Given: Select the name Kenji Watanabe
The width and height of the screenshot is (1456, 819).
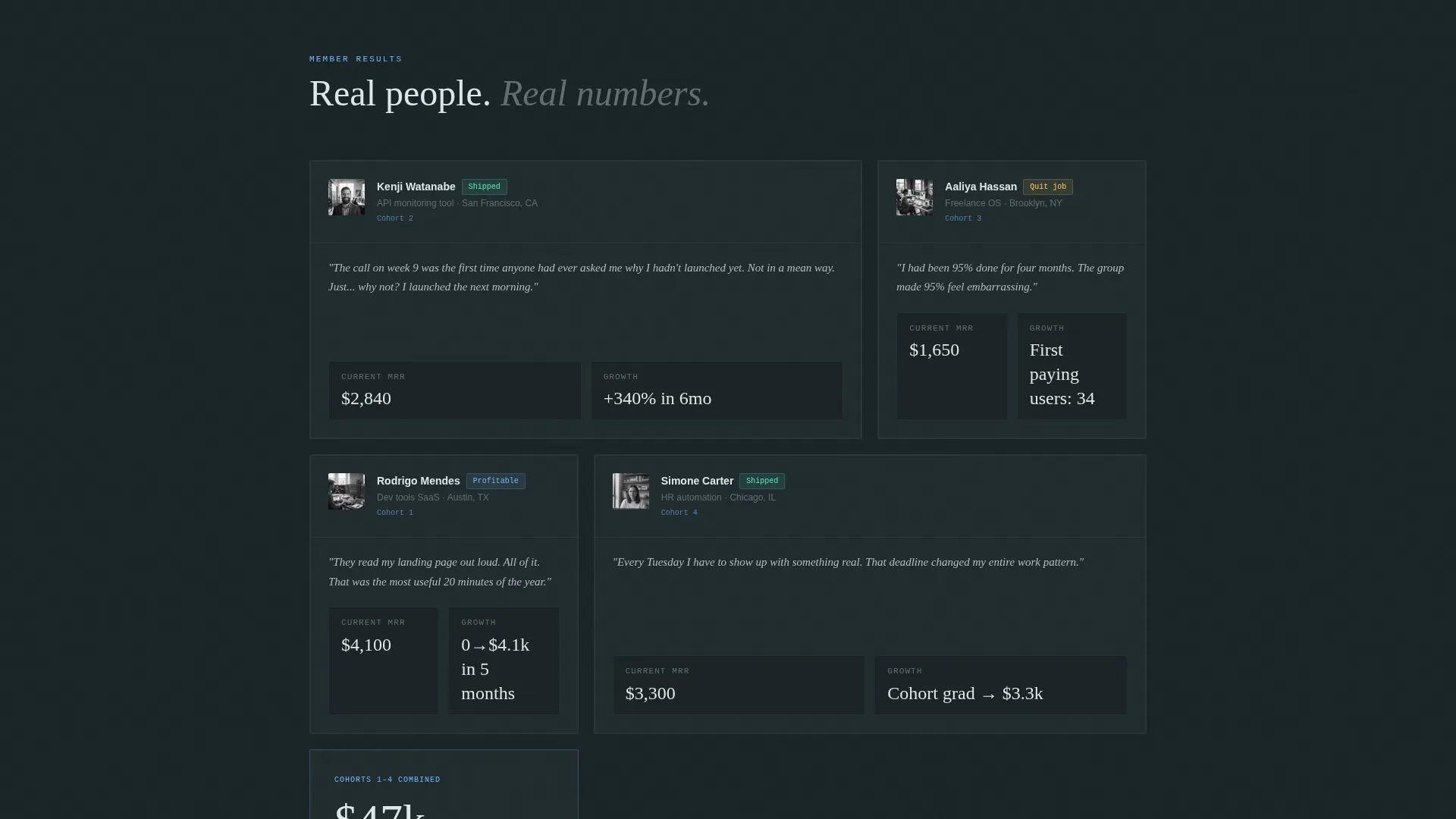Looking at the screenshot, I should tap(416, 187).
